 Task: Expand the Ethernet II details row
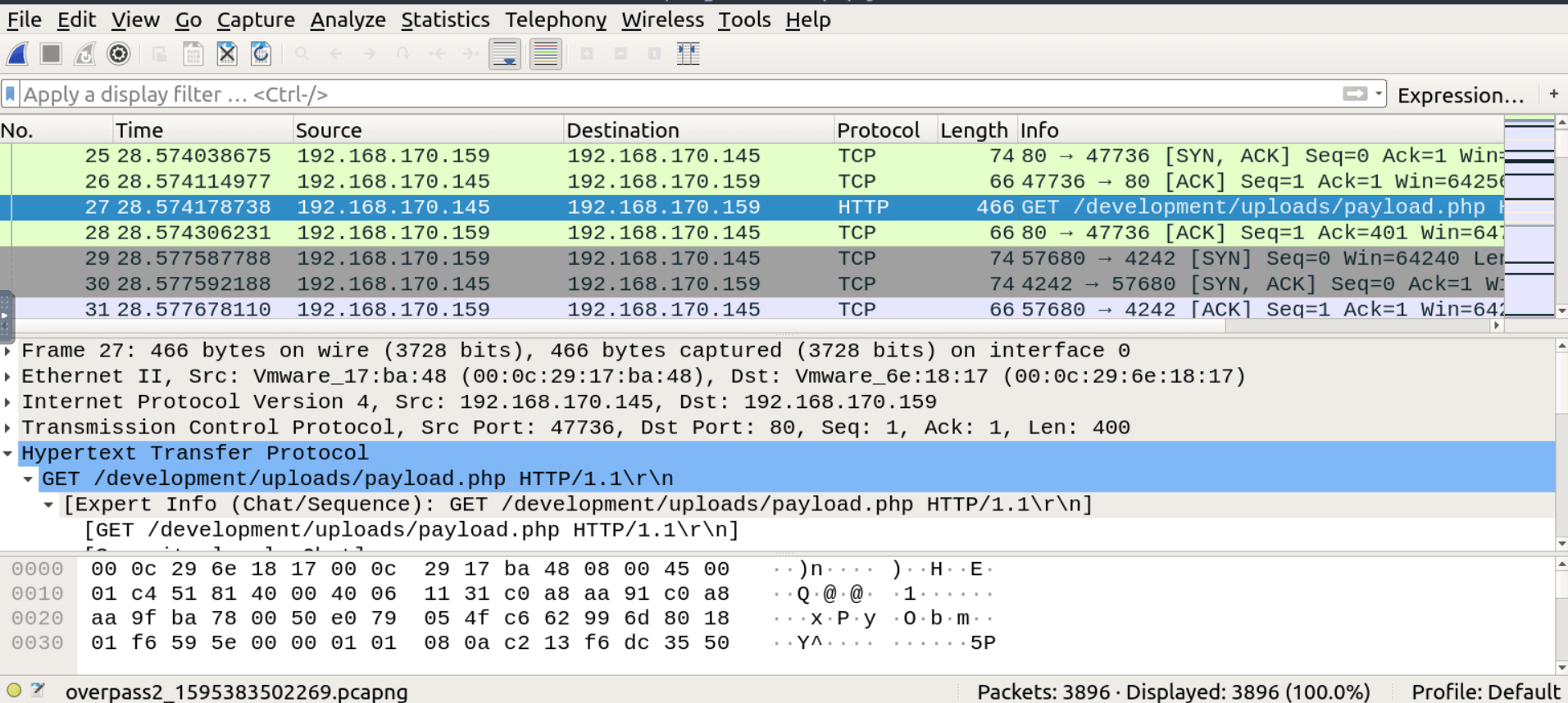[8, 377]
